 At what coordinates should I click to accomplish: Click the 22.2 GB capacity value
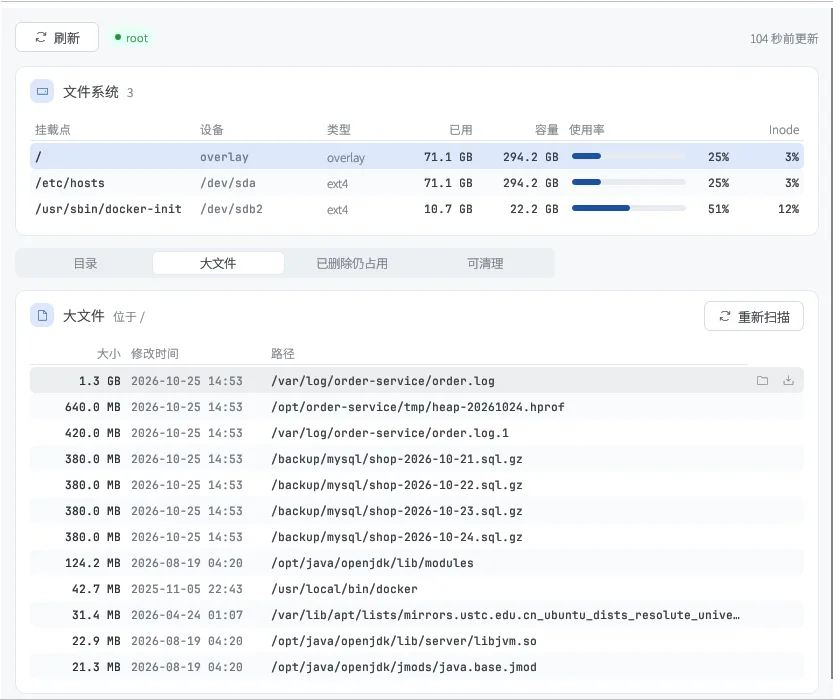point(534,209)
